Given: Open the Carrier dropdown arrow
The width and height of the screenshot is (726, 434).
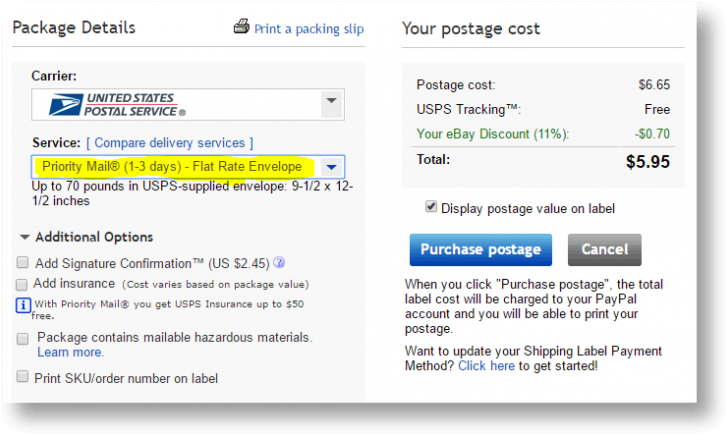Looking at the screenshot, I should [x=331, y=102].
